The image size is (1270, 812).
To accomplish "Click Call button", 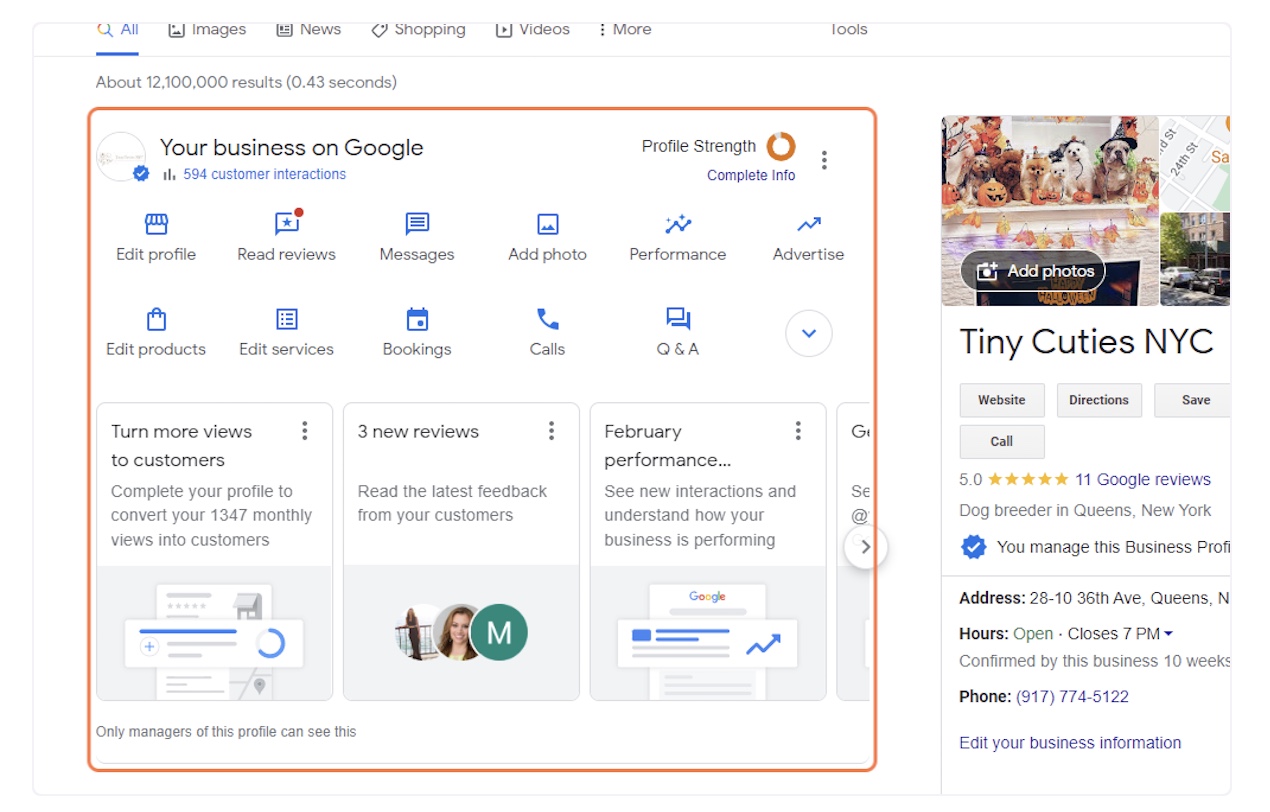I will coord(1002,441).
